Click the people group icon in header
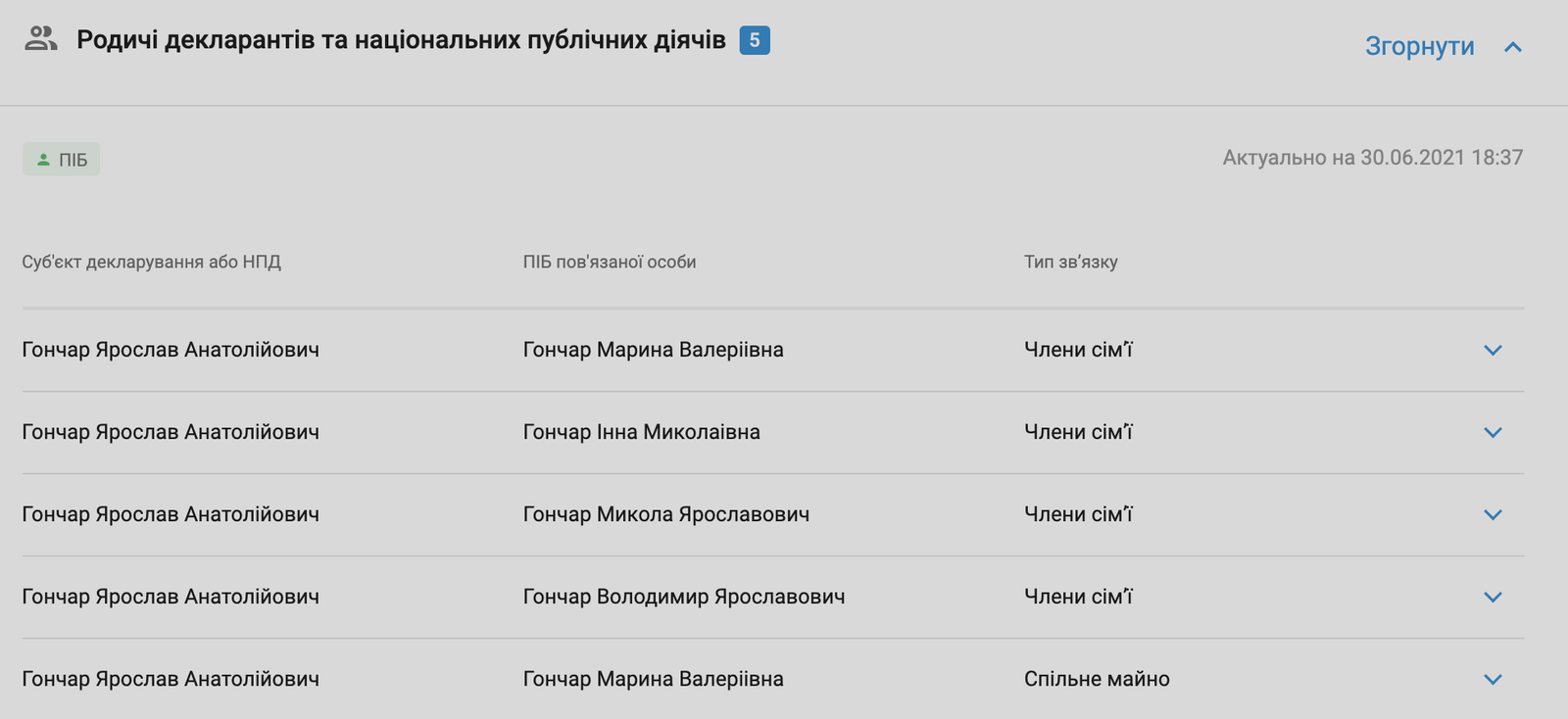1568x719 pixels. click(x=40, y=39)
